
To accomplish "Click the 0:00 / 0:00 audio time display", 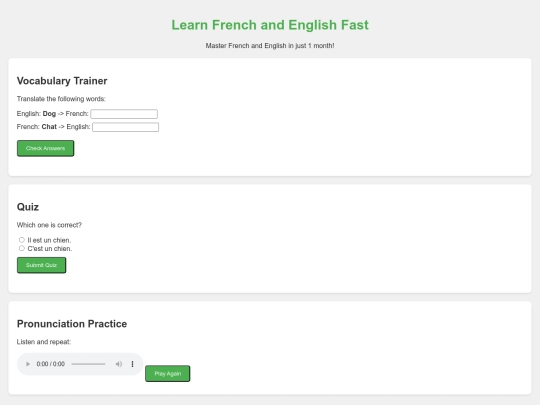I will pyautogui.click(x=51, y=364).
